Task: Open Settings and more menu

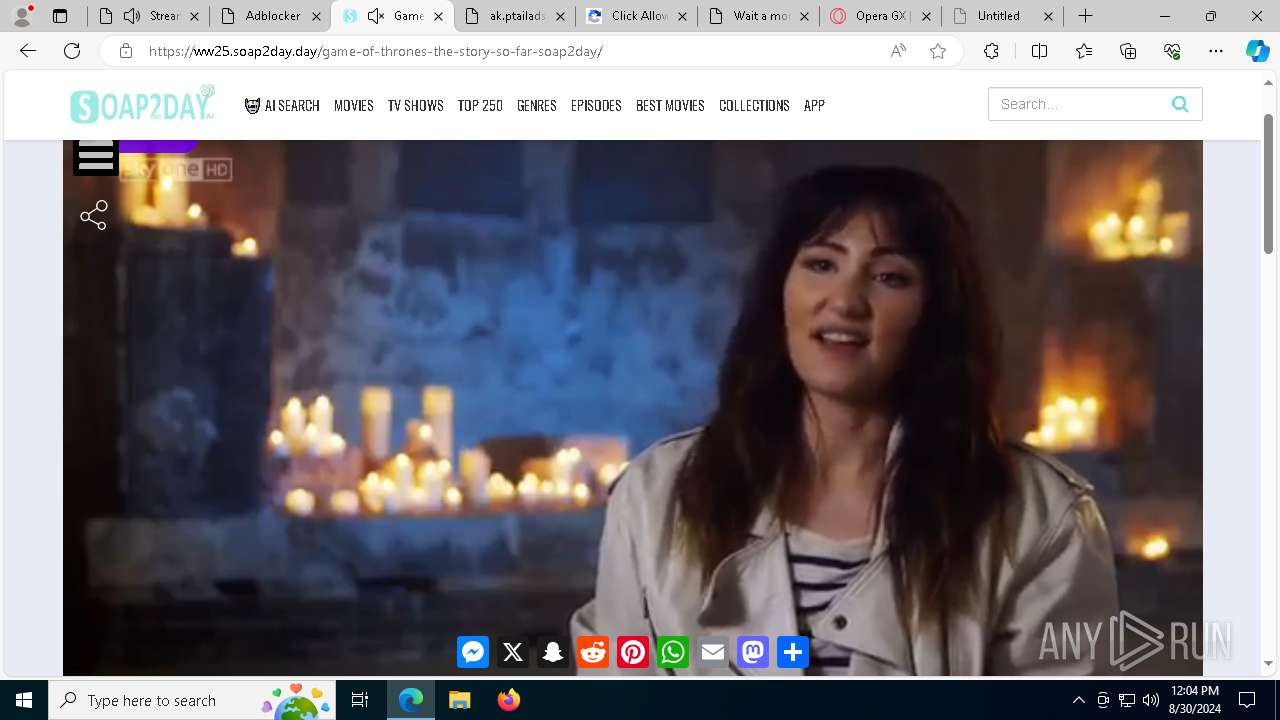Action: click(1216, 51)
